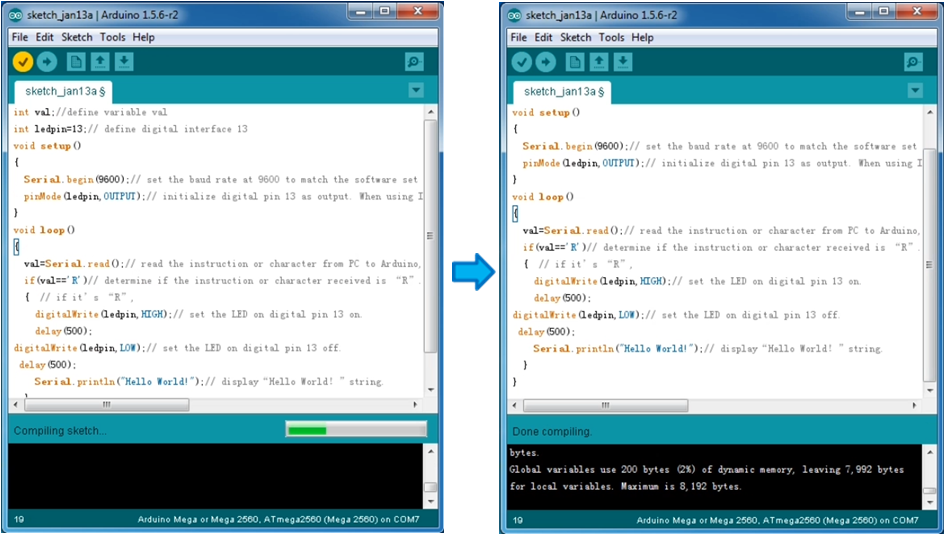Screen dimensions: 945x534
Task: Open tab dropdown menu in left window
Action: (416, 90)
